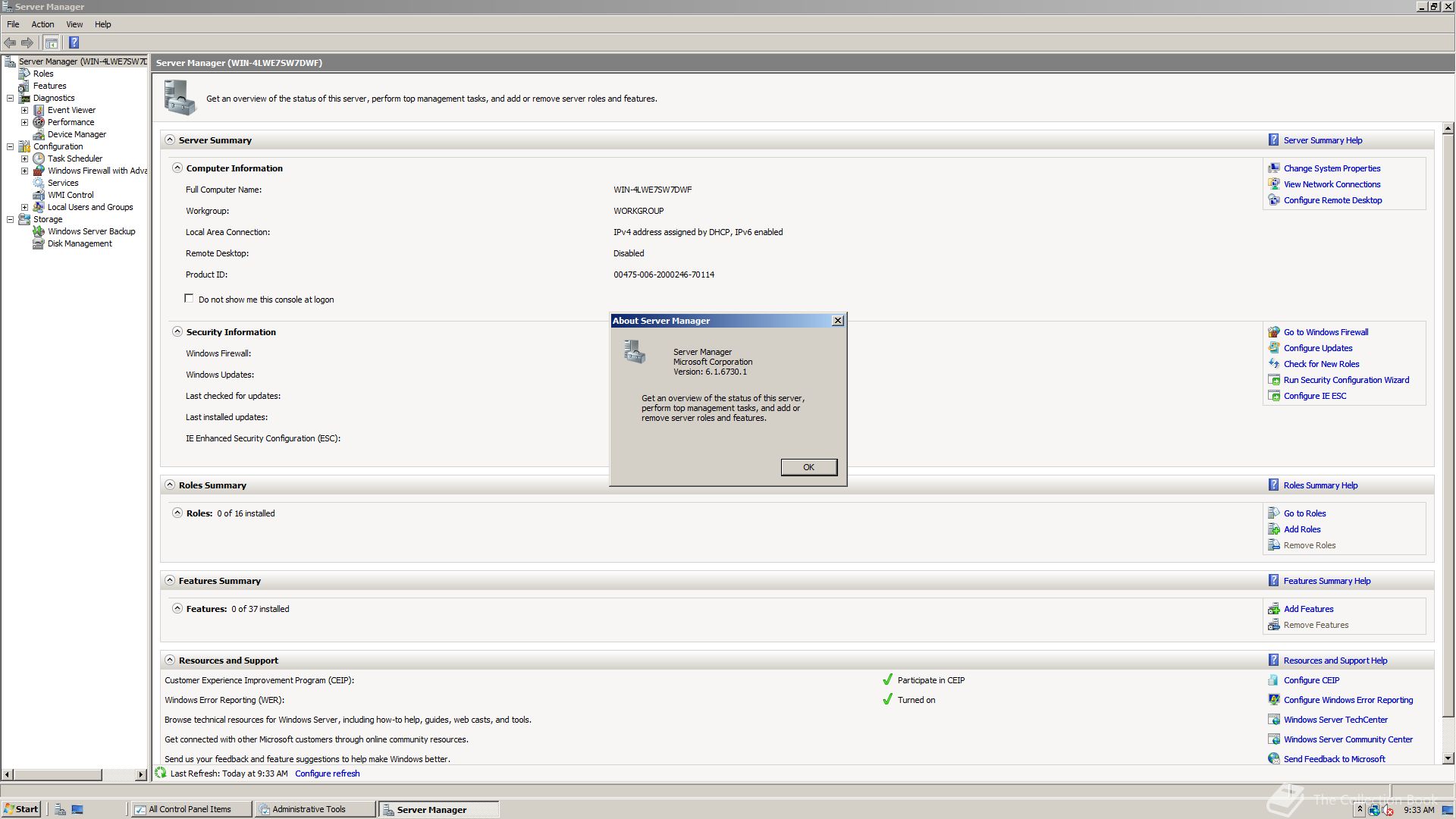
Task: Expand Local Users and Groups node
Action: point(24,207)
